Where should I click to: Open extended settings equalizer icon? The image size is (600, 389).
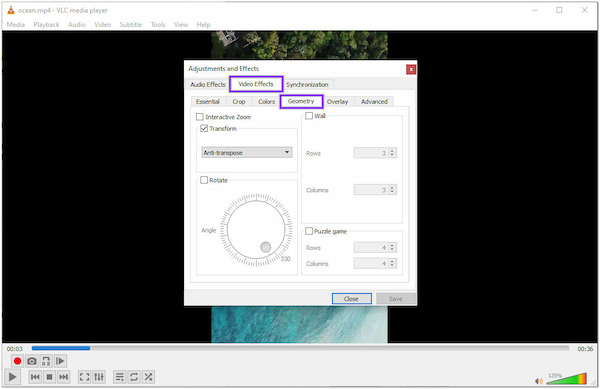pos(99,377)
